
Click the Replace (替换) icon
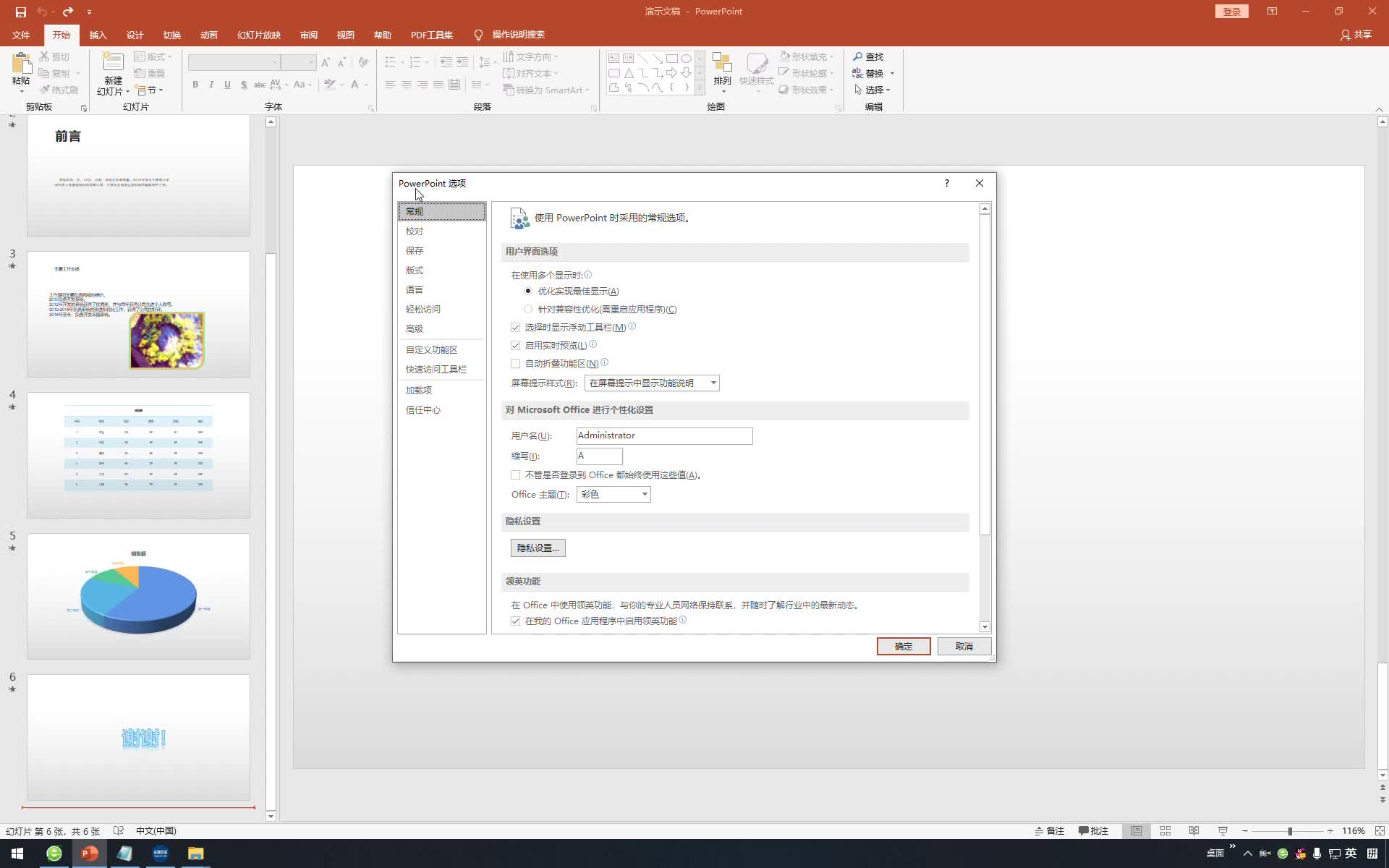[x=857, y=73]
